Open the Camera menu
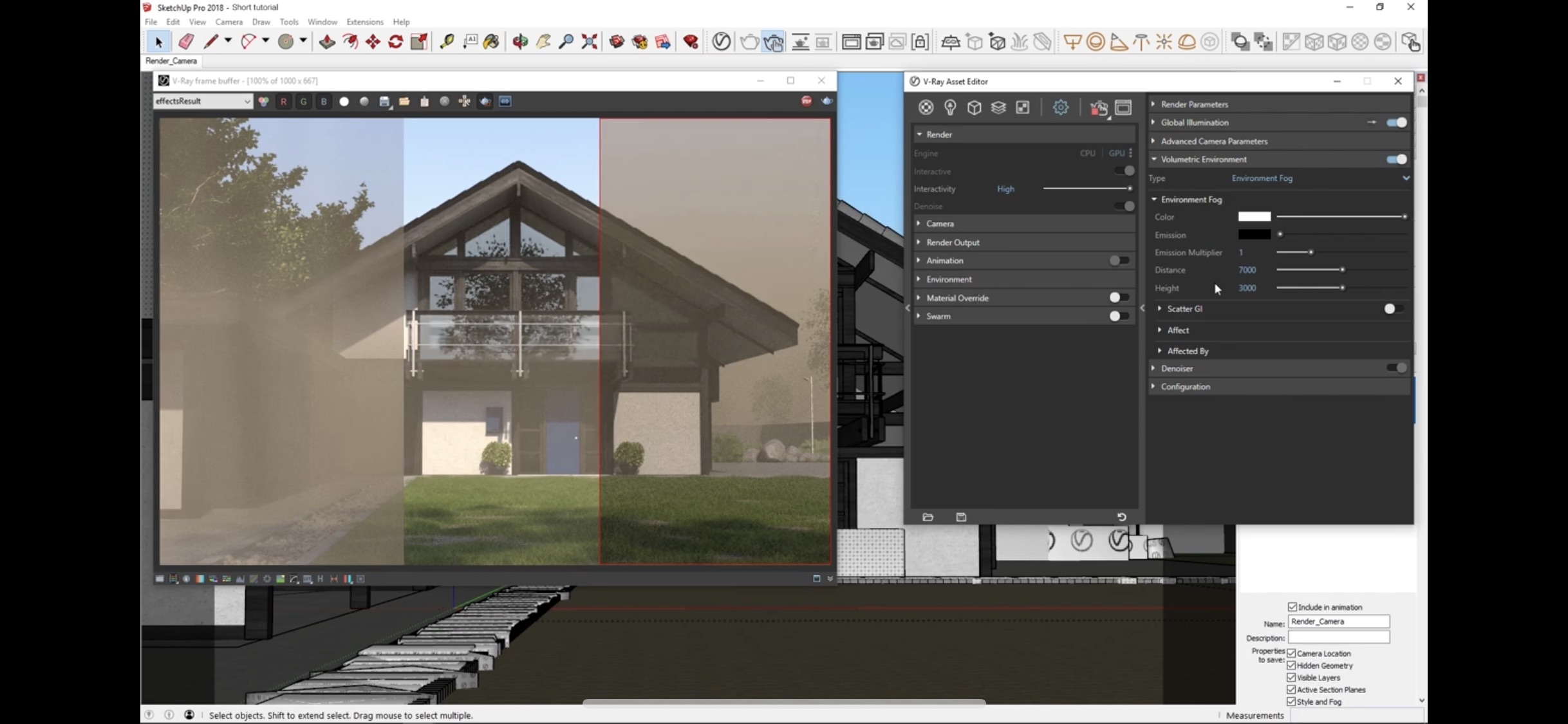Image resolution: width=1568 pixels, height=724 pixels. (229, 22)
